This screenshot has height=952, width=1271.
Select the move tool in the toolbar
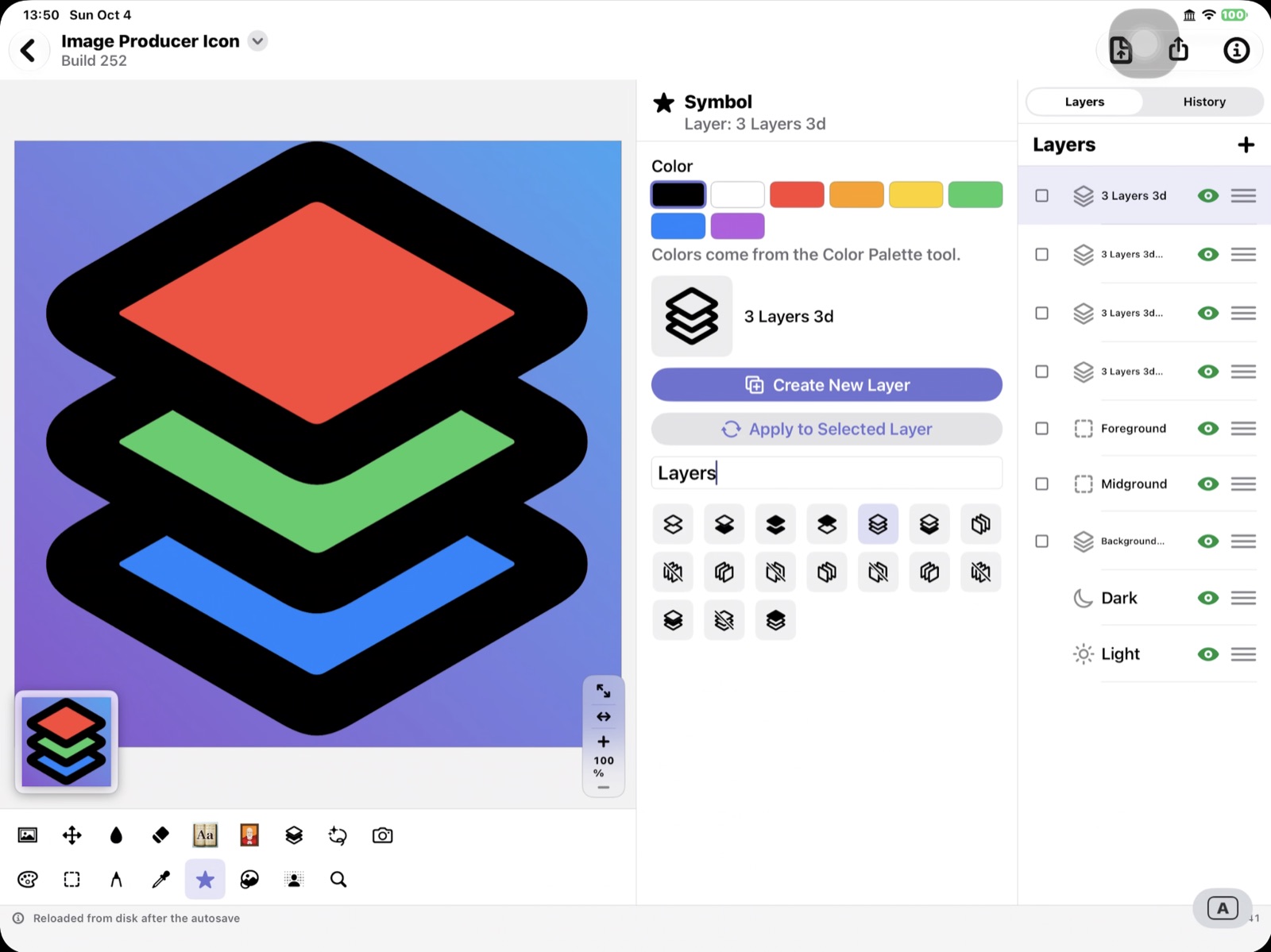[x=72, y=835]
